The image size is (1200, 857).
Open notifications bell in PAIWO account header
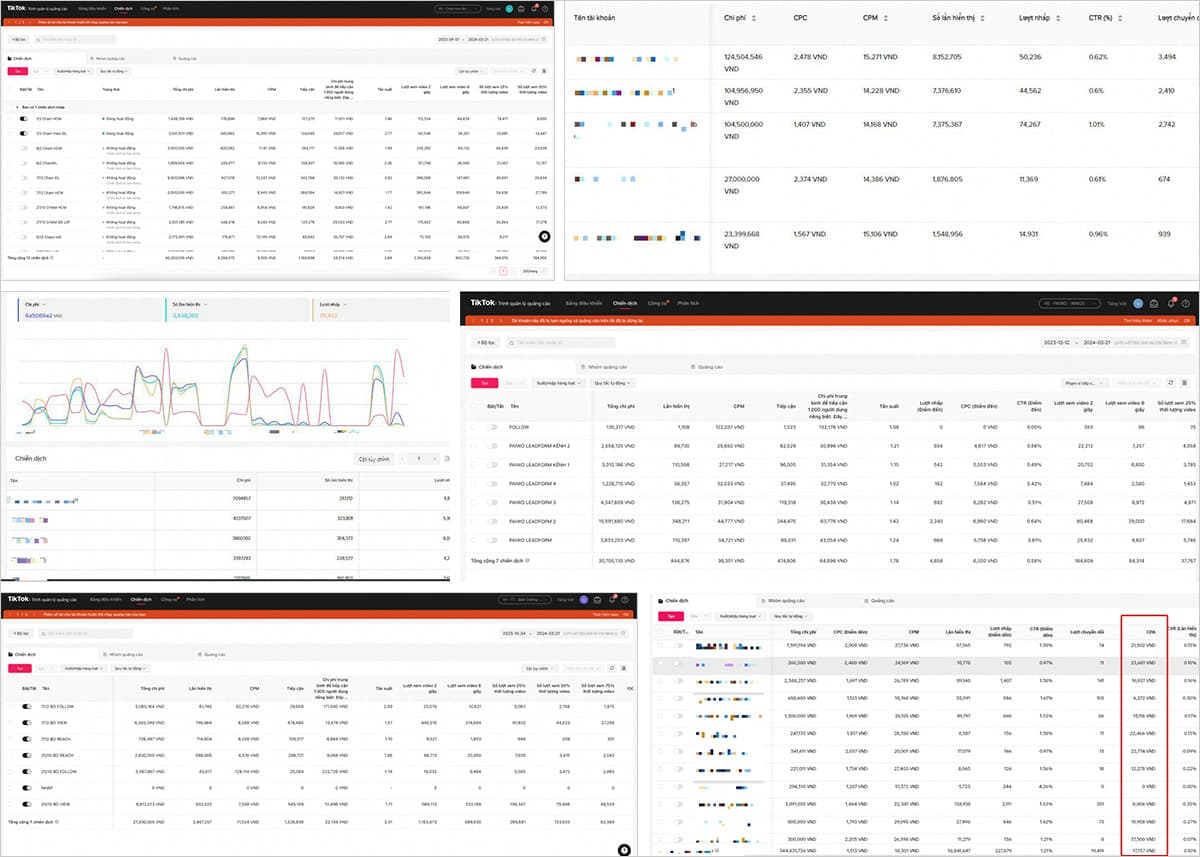1169,303
